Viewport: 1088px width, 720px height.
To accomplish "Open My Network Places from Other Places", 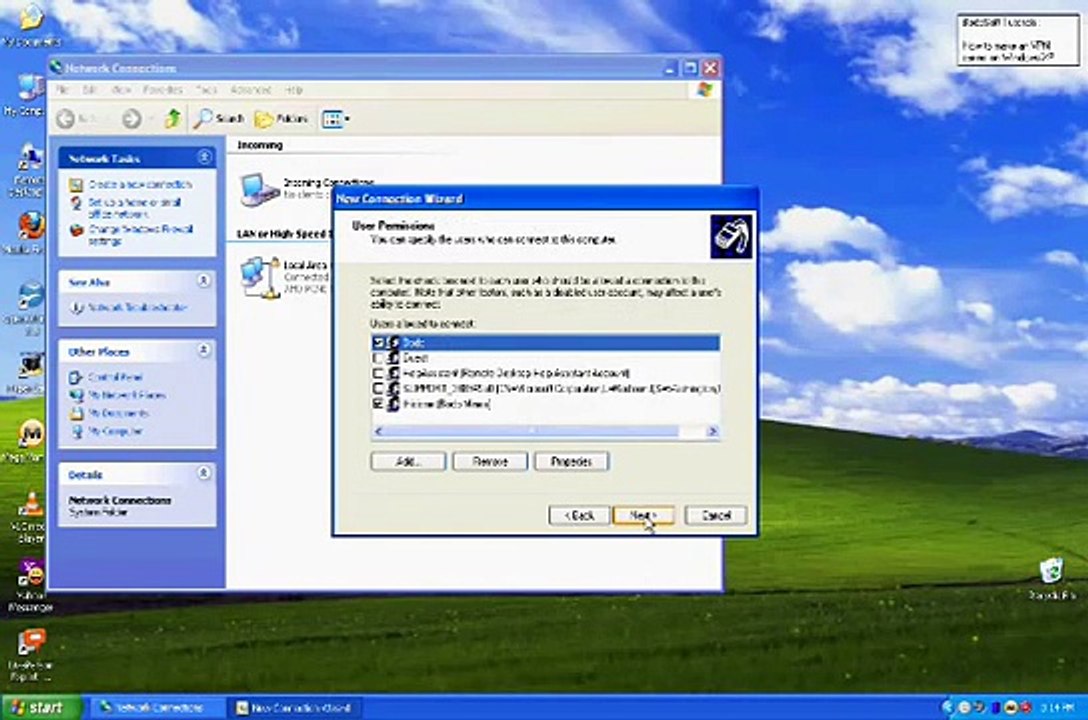I will [x=127, y=395].
